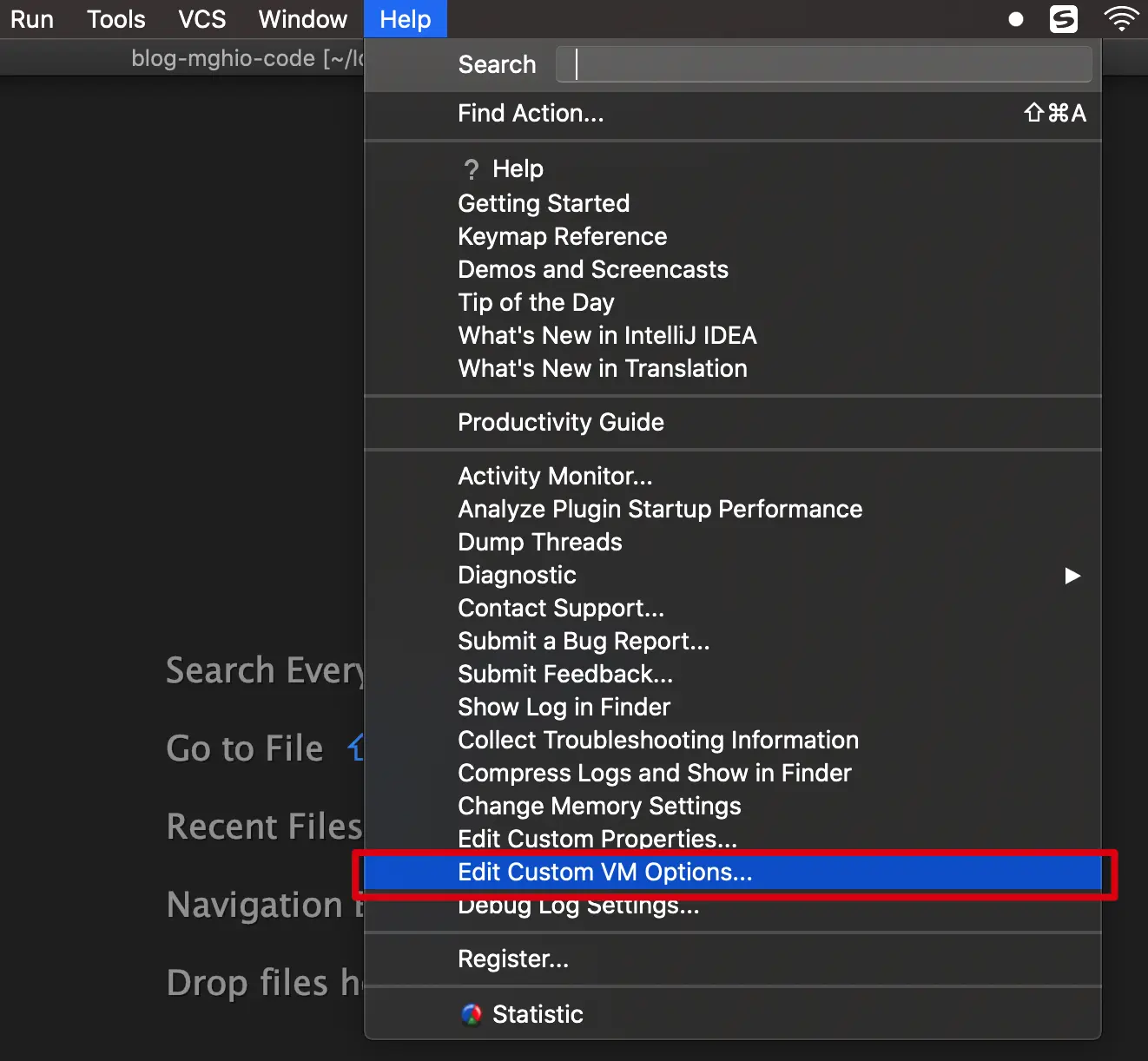Open the Diagnostic submenu
Image resolution: width=1148 pixels, height=1061 pixels.
(x=517, y=575)
